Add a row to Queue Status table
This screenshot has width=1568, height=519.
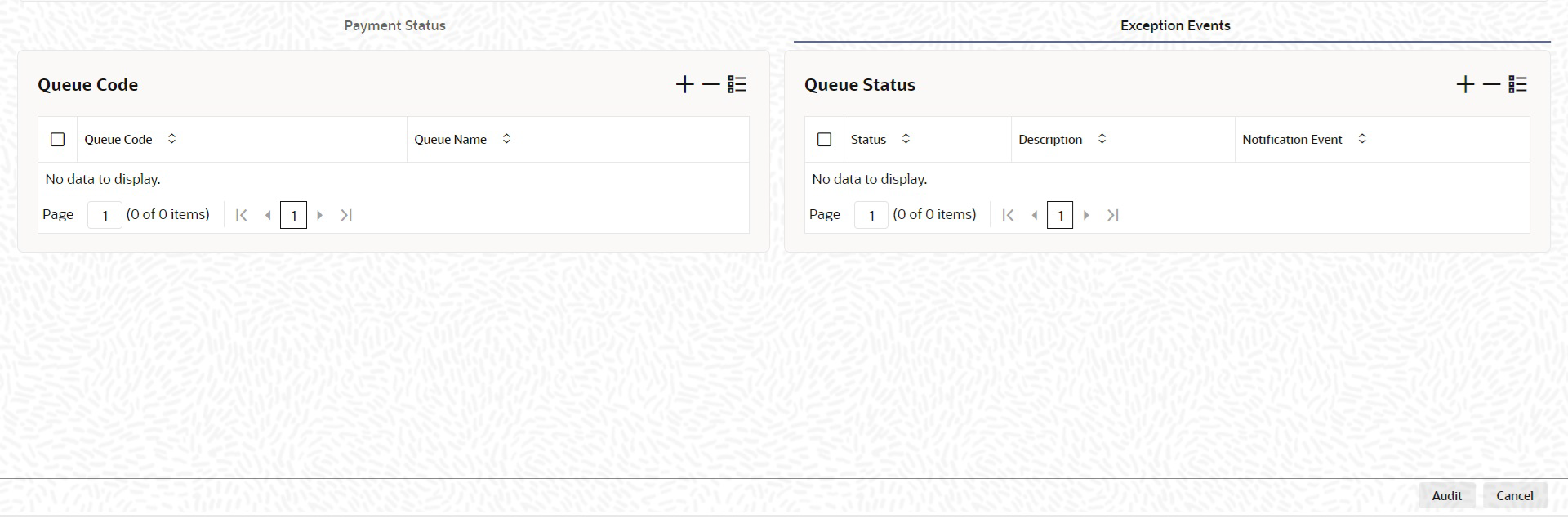coord(1465,84)
